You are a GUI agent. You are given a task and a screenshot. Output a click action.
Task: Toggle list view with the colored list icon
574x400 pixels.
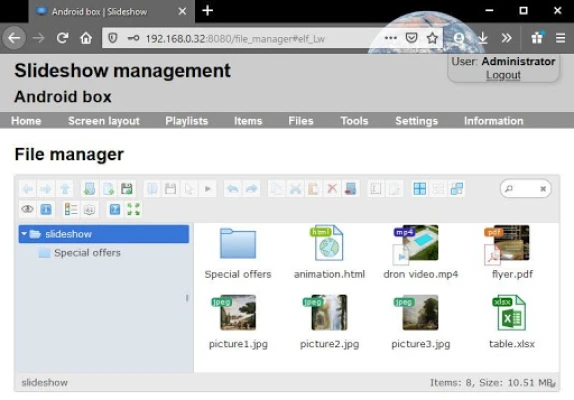[71, 209]
